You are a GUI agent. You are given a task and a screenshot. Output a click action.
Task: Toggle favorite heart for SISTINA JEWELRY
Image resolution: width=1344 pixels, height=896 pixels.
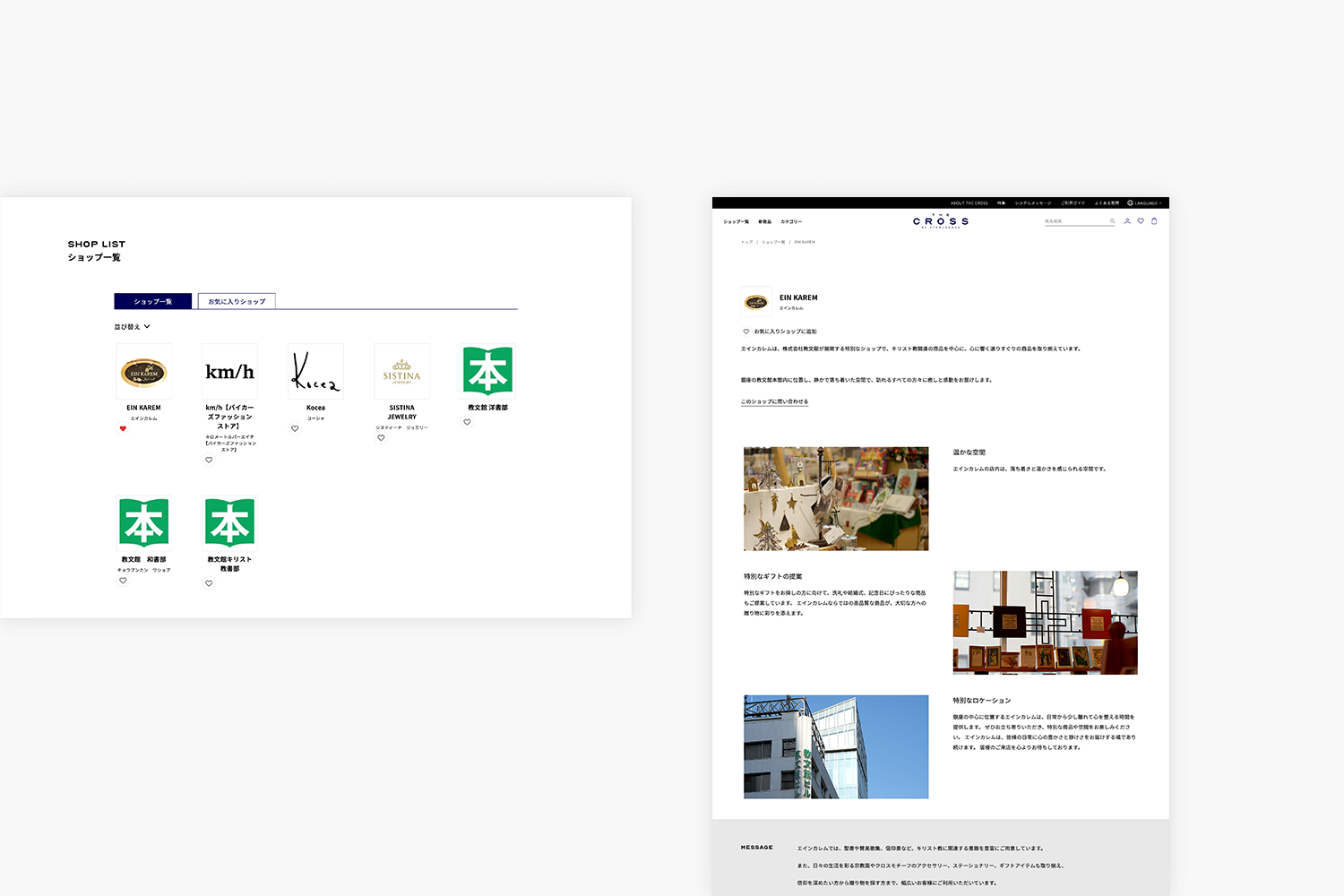[x=381, y=438]
